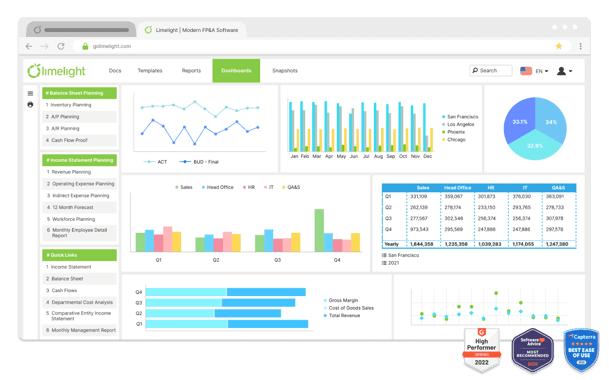Click the Limelight logo
This screenshot has height=380, width=609.
tap(56, 71)
